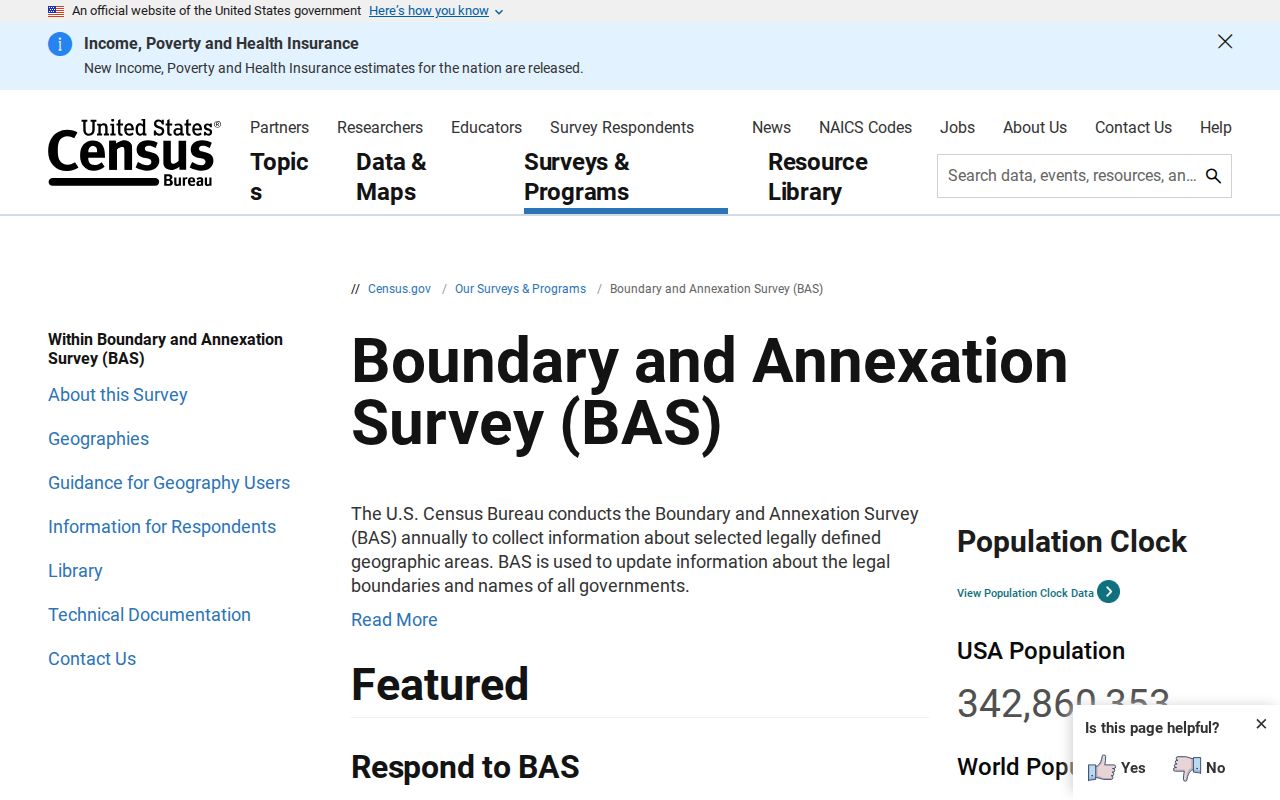Go to Our Surveys & Programs breadcrumb
This screenshot has width=1280, height=800.
(520, 289)
